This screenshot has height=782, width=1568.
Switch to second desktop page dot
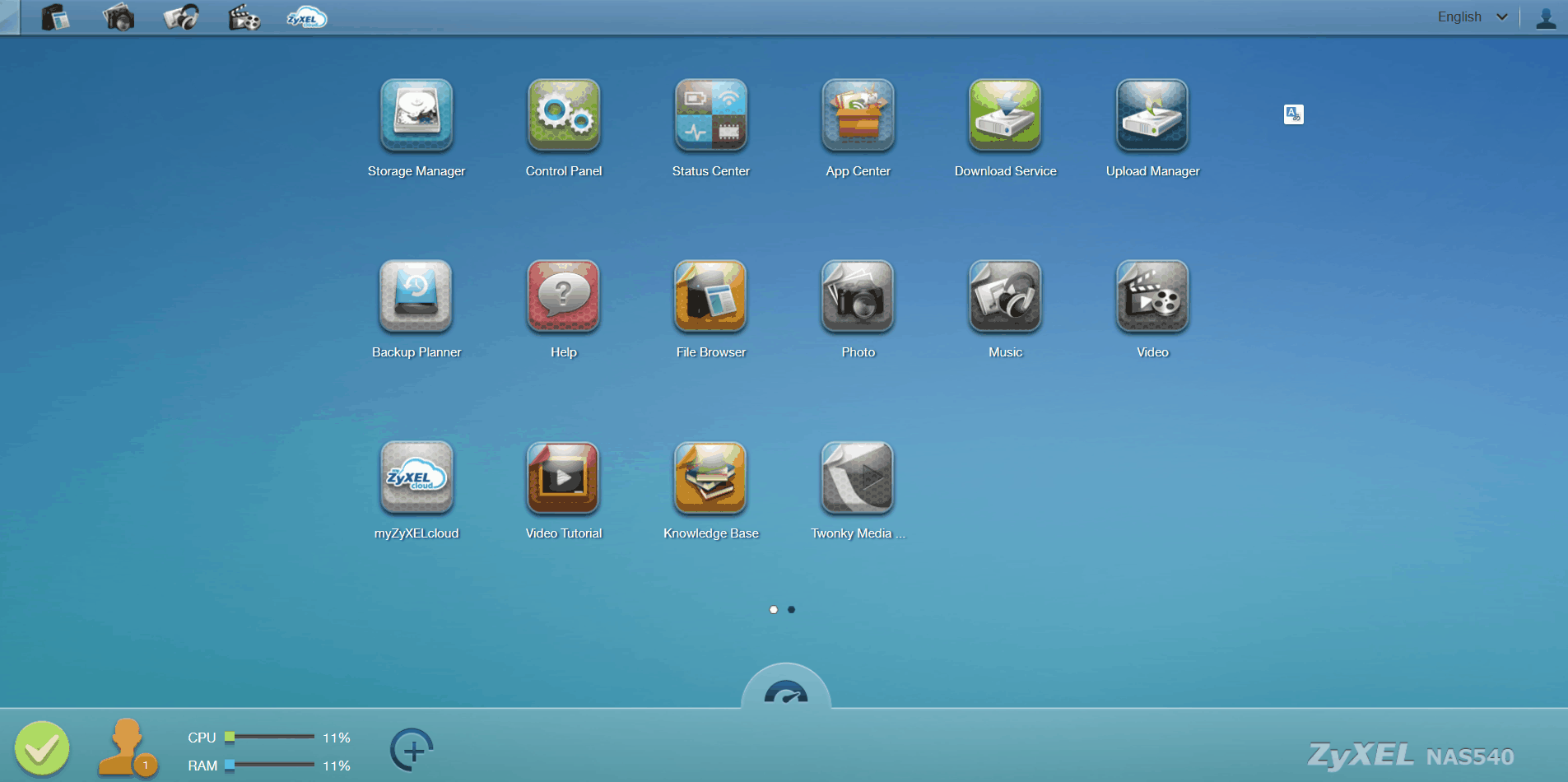(791, 610)
